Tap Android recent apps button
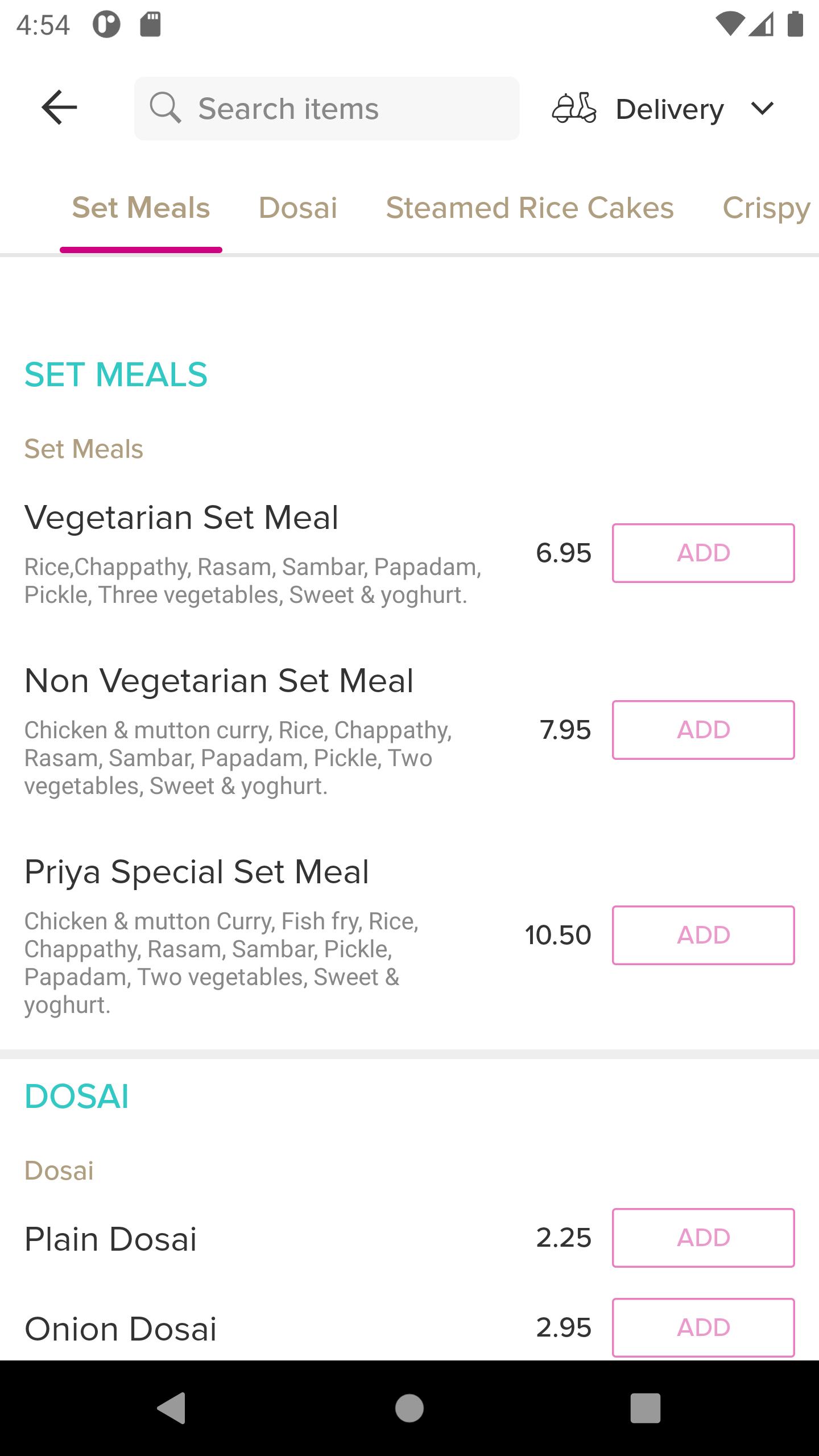Viewport: 819px width, 1456px height. point(646,1408)
